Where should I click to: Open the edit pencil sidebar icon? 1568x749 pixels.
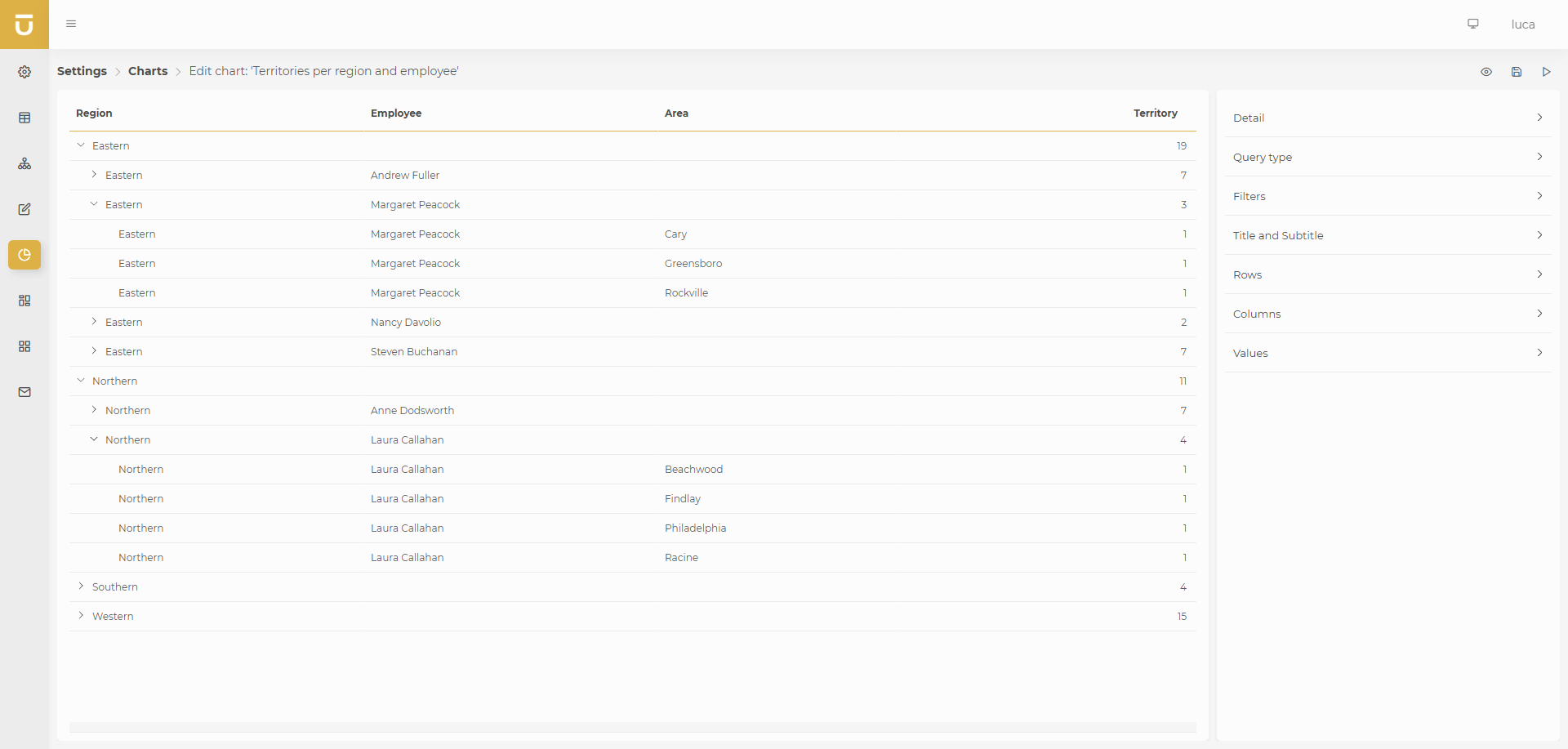24,209
